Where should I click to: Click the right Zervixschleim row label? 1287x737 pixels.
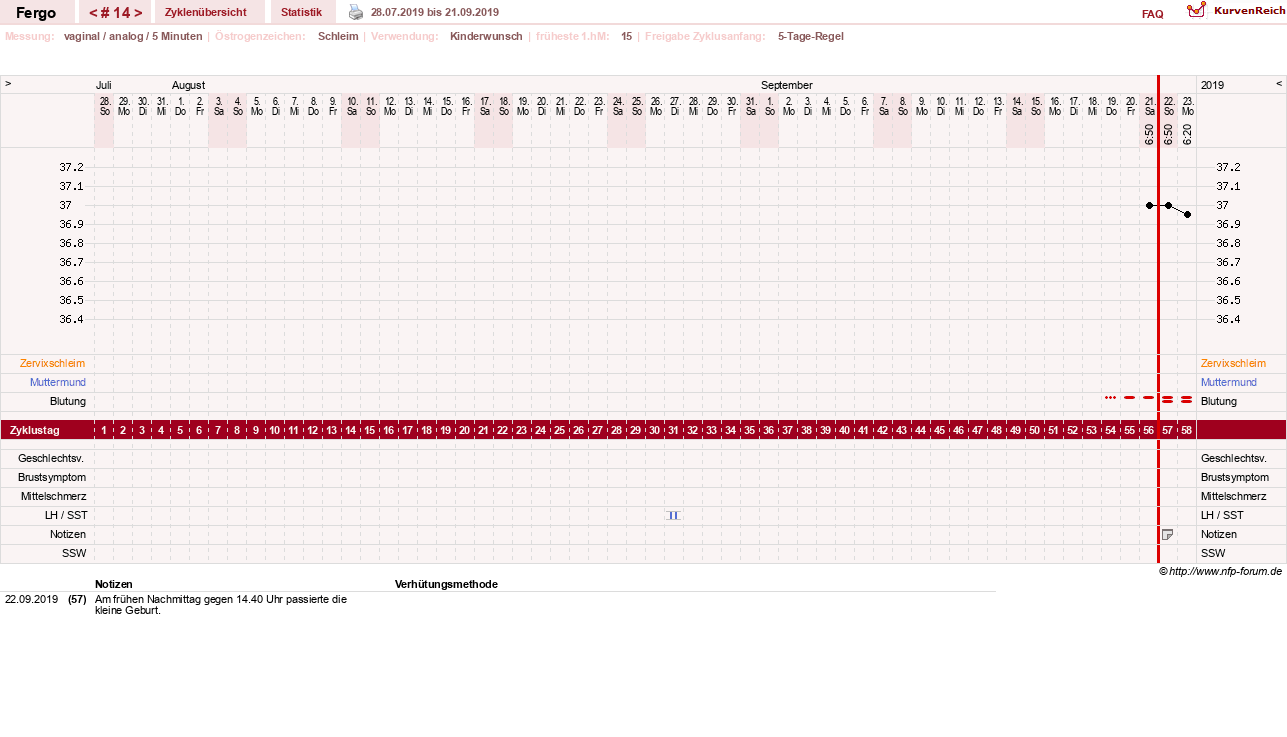1233,363
